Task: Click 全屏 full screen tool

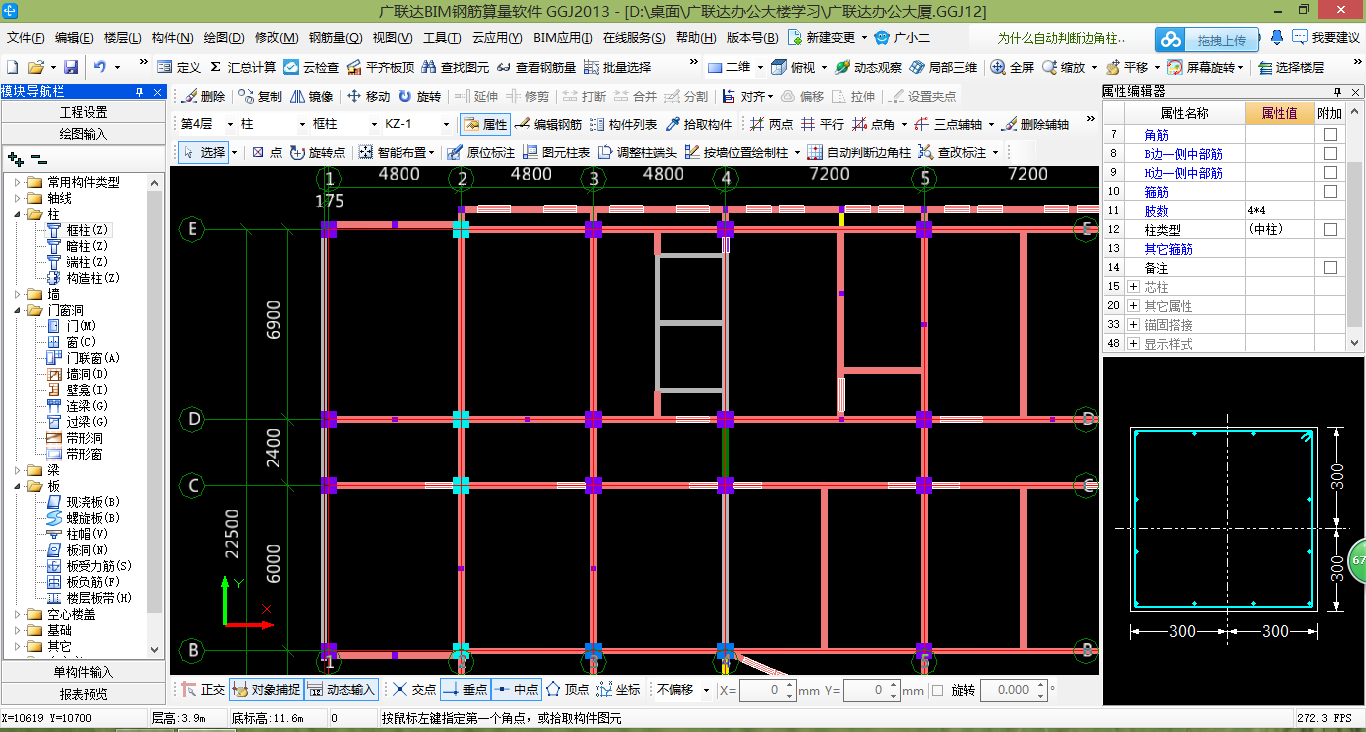Action: point(1012,67)
